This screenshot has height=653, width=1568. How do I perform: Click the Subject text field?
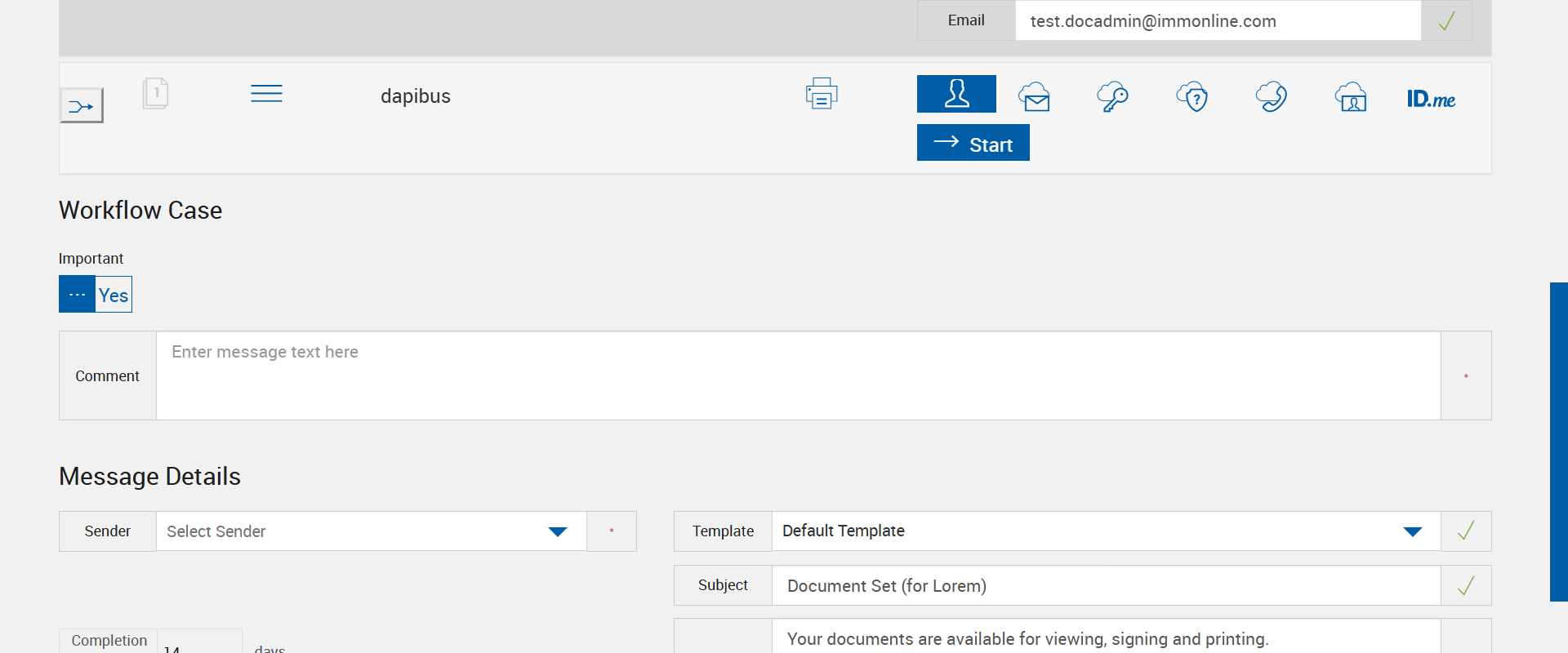point(1105,585)
